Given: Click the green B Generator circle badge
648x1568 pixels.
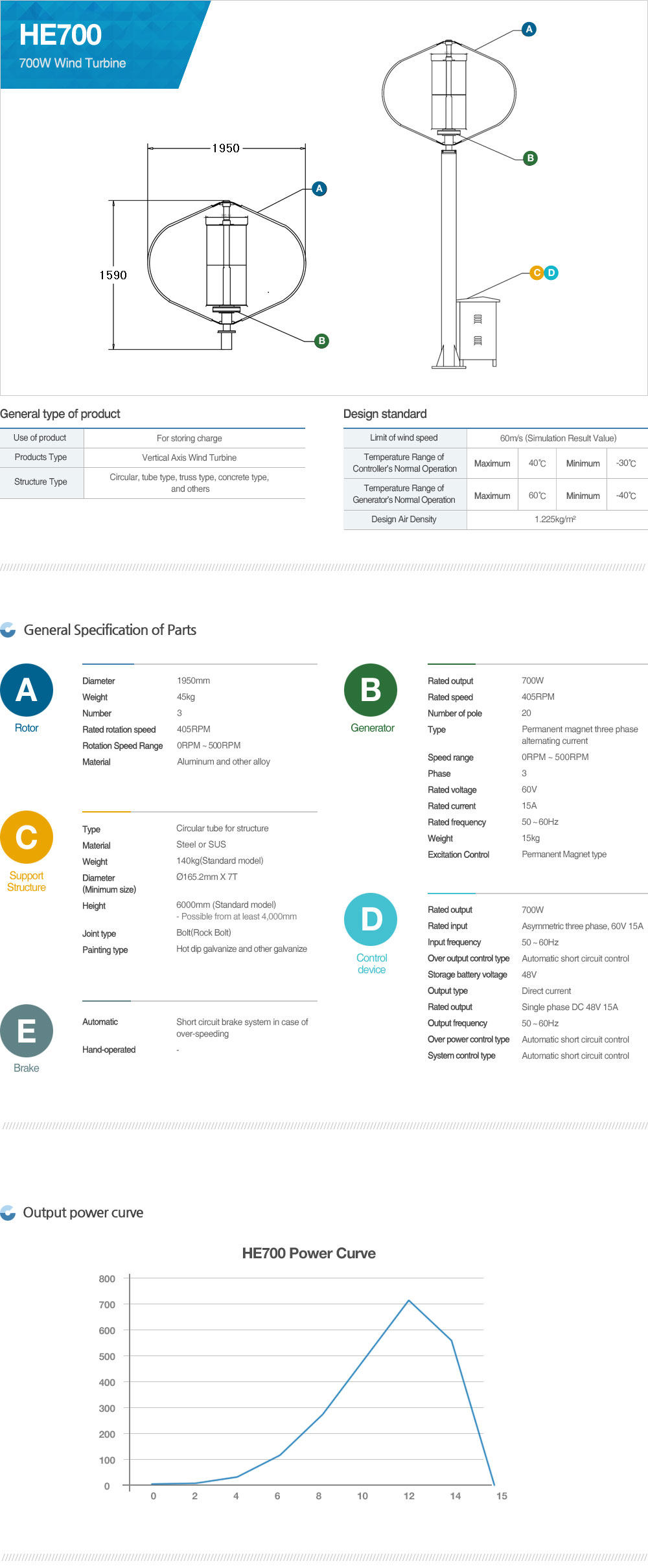Looking at the screenshot, I should point(370,690).
